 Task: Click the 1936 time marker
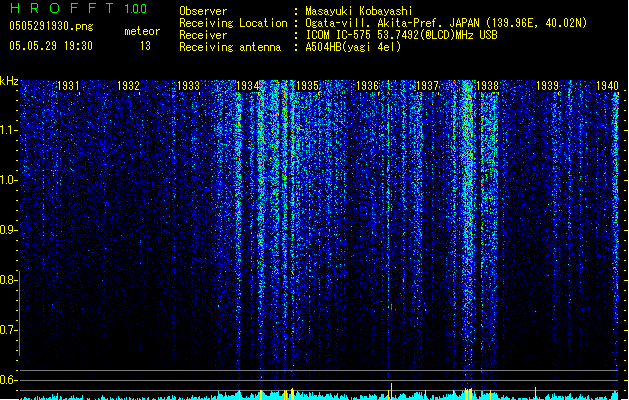(367, 86)
